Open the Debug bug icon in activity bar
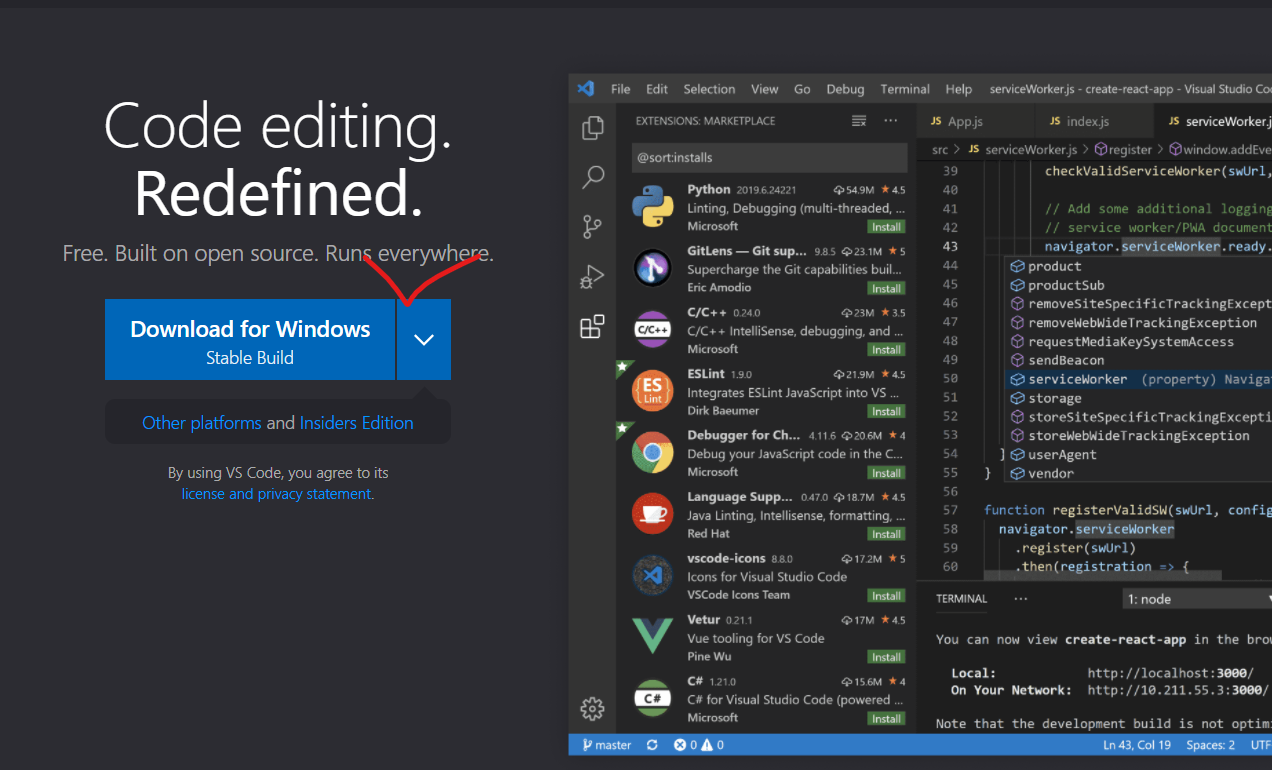 click(x=593, y=277)
